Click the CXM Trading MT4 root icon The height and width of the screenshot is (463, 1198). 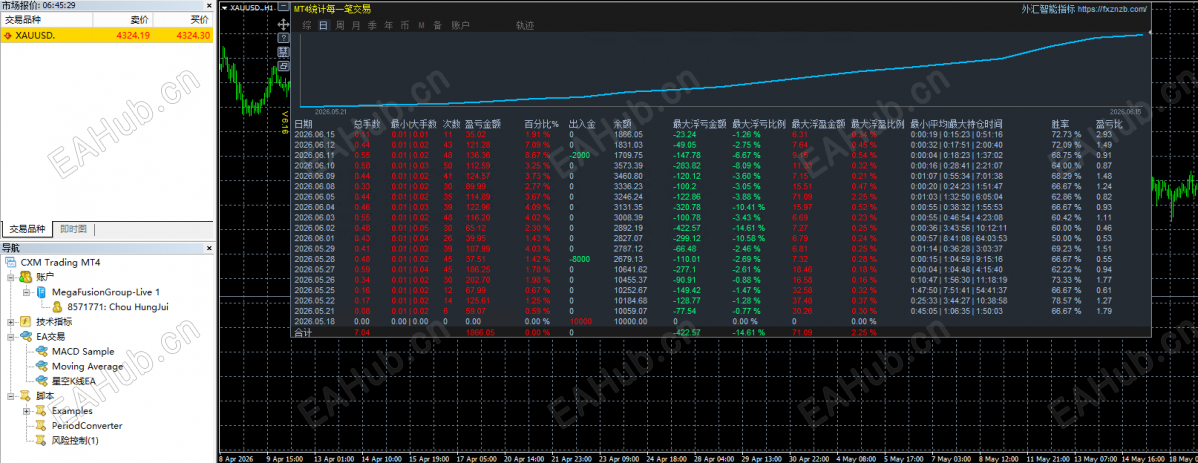[11, 262]
